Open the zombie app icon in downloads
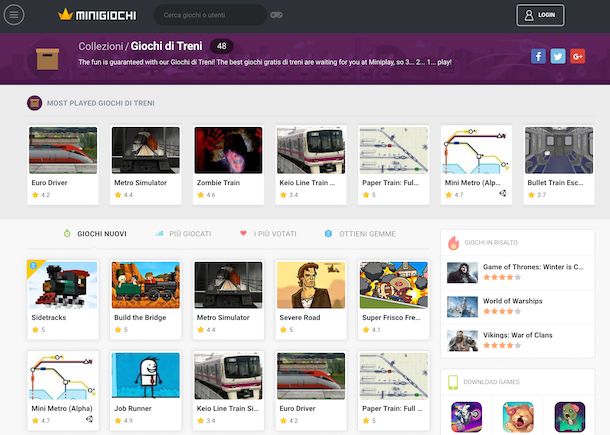The image size is (610, 435). click(570, 417)
